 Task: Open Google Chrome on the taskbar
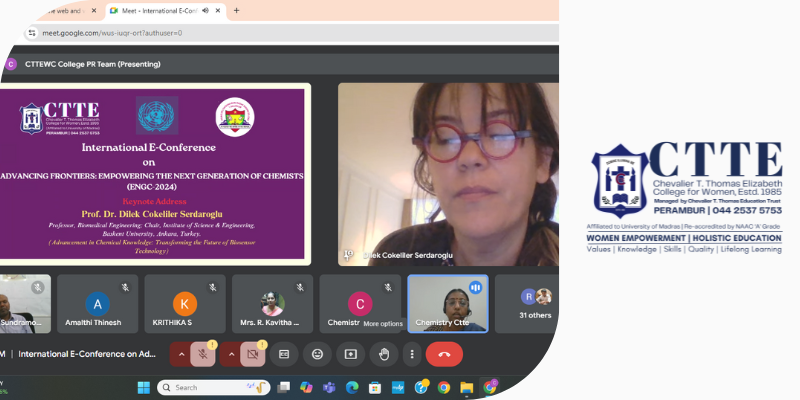[444, 388]
